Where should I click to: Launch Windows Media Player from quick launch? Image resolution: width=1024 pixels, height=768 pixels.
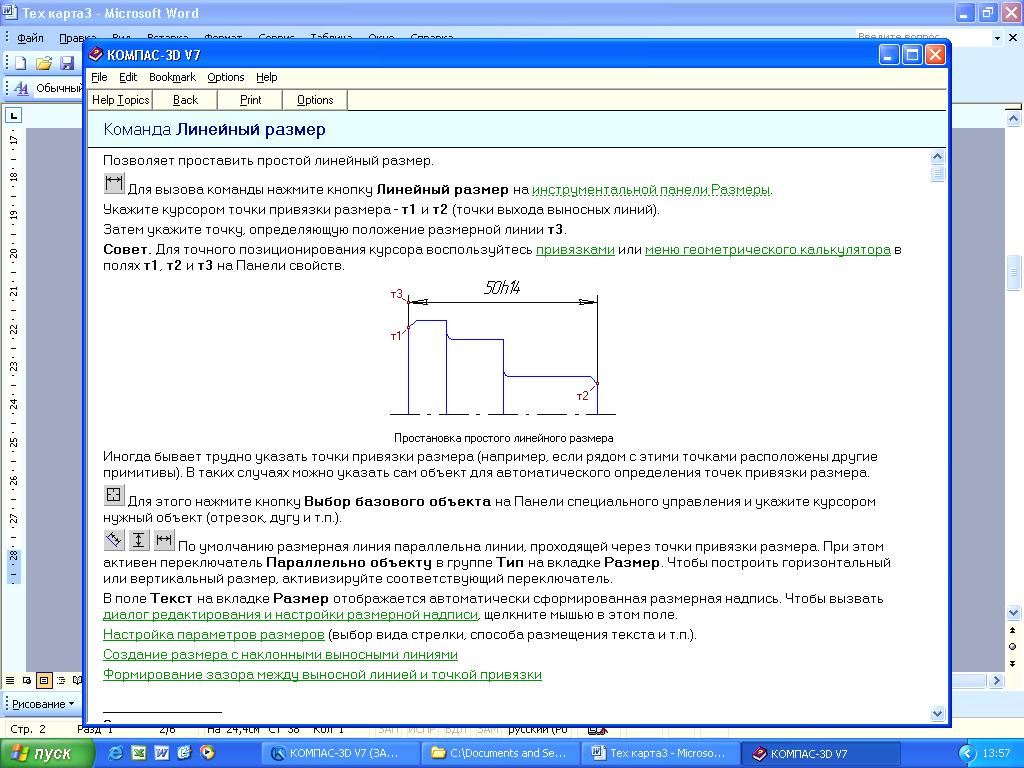click(207, 753)
